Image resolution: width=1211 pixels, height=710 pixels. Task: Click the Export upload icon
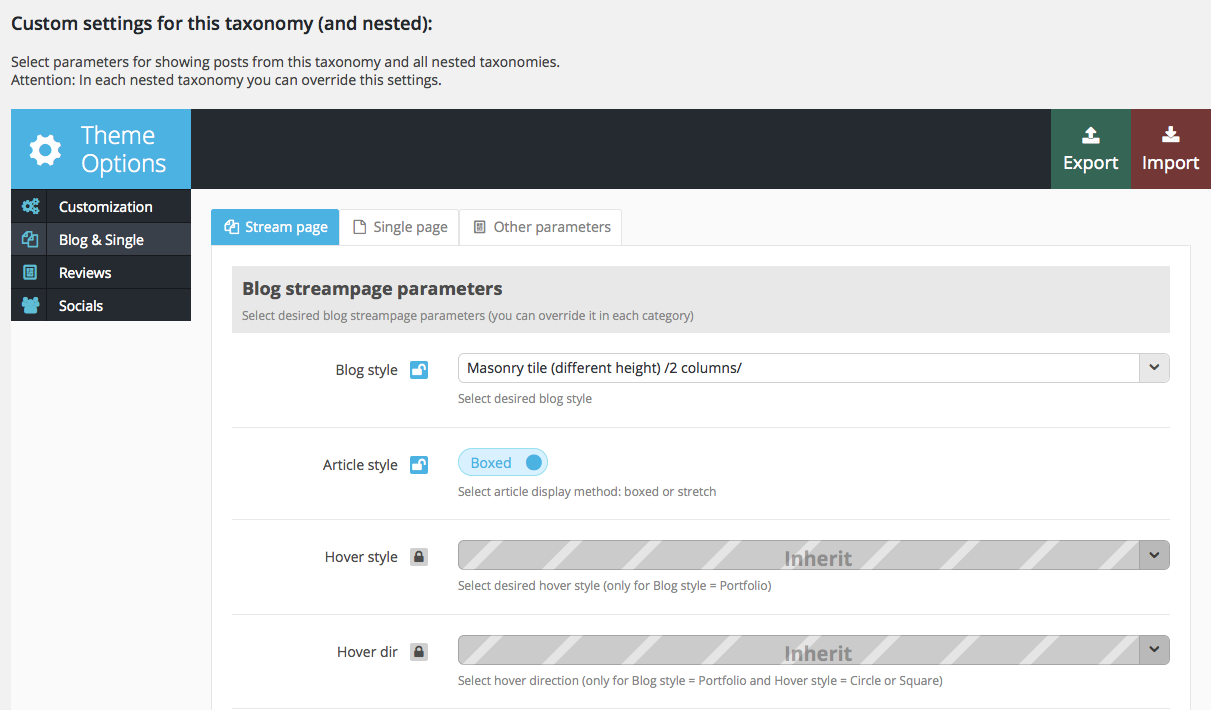[1090, 135]
